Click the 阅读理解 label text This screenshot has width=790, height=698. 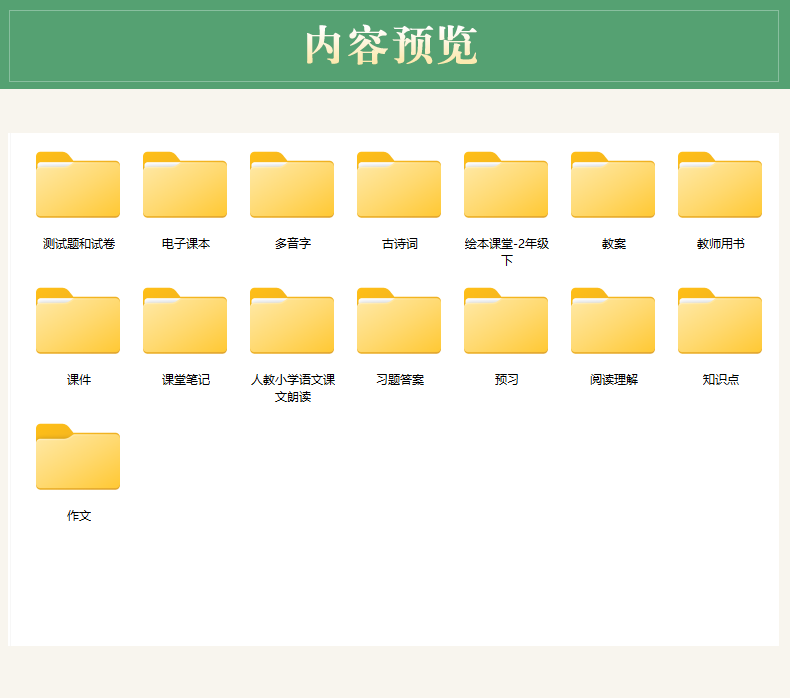[x=614, y=379]
